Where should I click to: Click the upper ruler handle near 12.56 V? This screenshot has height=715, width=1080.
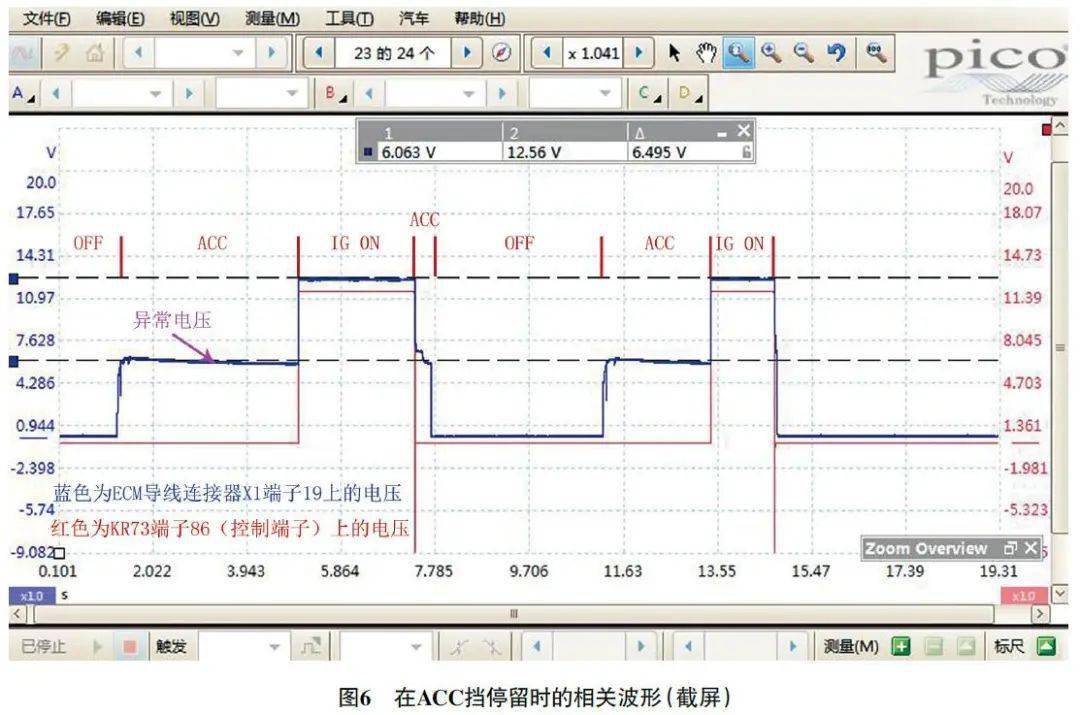[14, 278]
